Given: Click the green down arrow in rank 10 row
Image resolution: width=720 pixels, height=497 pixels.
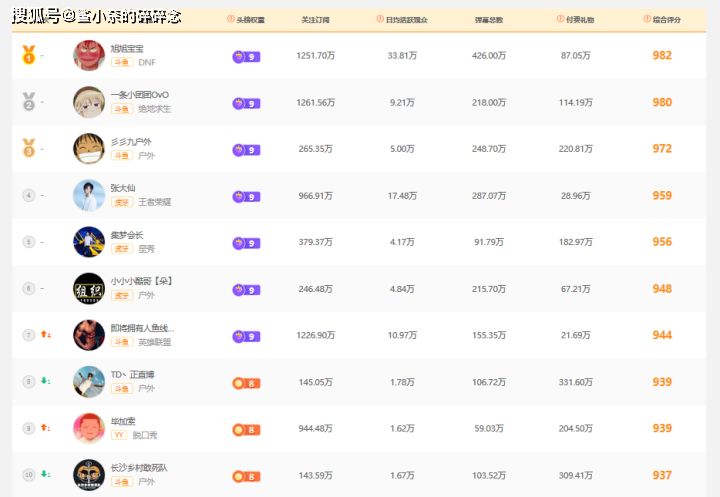Looking at the screenshot, I should 45,474.
